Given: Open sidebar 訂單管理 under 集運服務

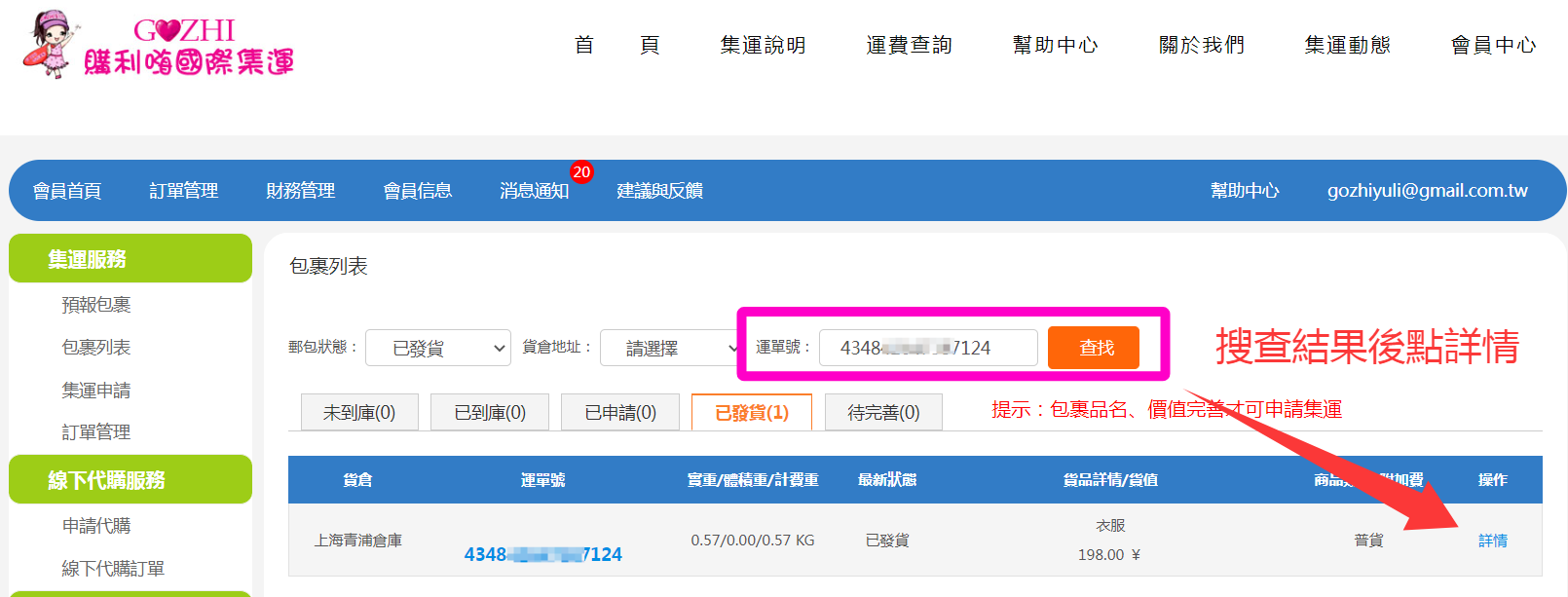Looking at the screenshot, I should pos(96,432).
